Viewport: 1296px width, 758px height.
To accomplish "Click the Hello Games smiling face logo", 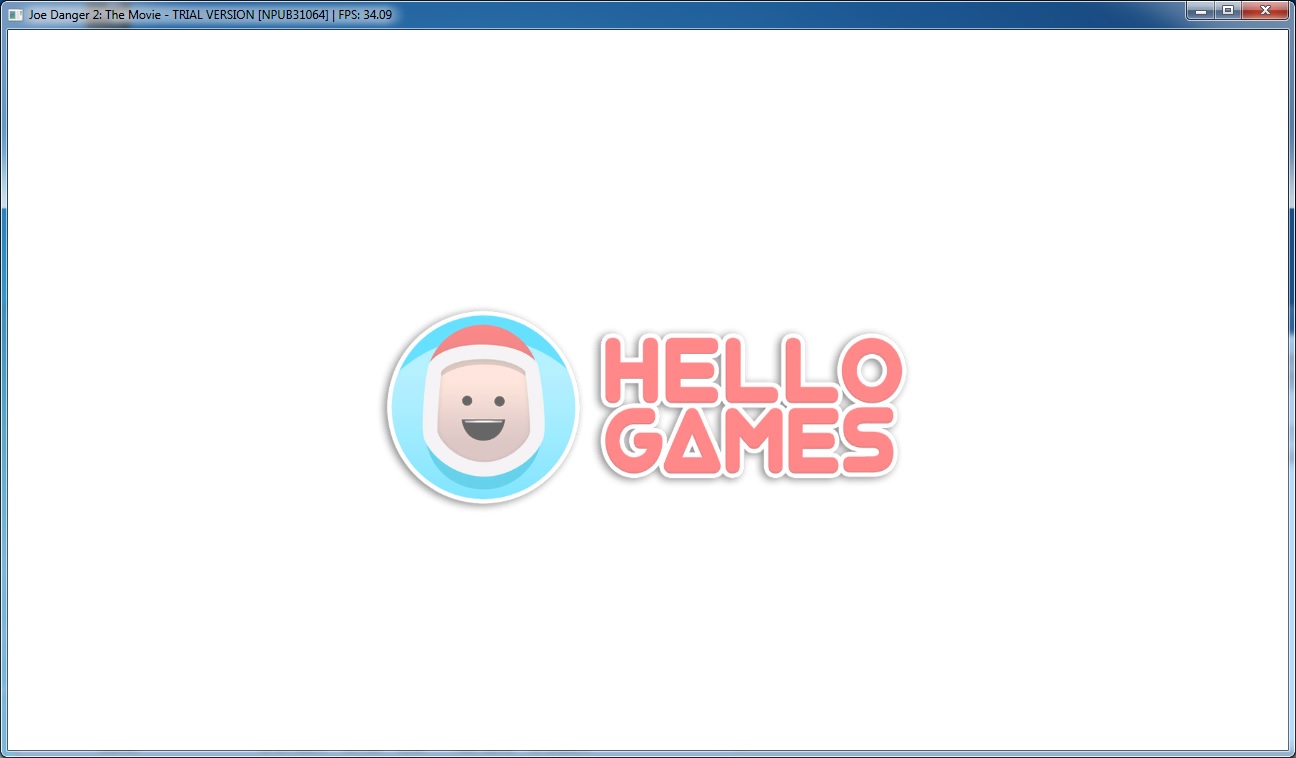I will (x=483, y=407).
